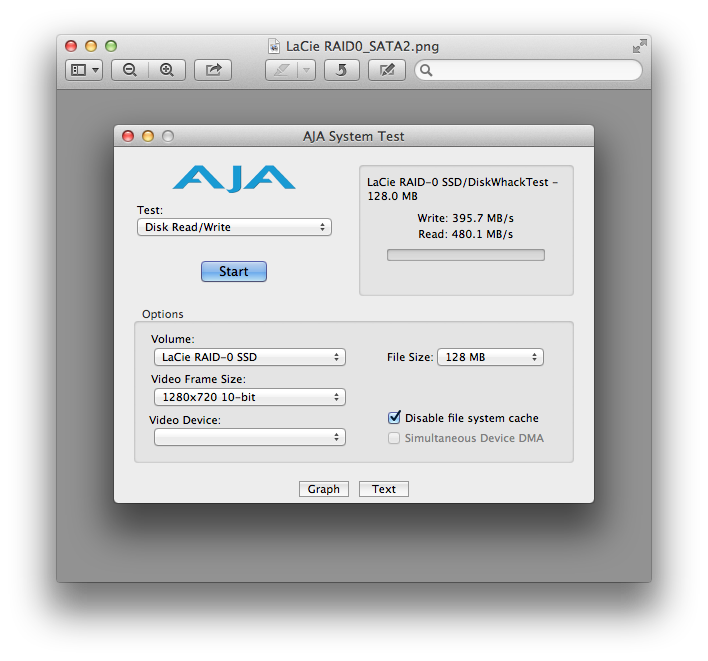The image size is (708, 661).
Task: Close the Preview window
Action: tap(71, 46)
